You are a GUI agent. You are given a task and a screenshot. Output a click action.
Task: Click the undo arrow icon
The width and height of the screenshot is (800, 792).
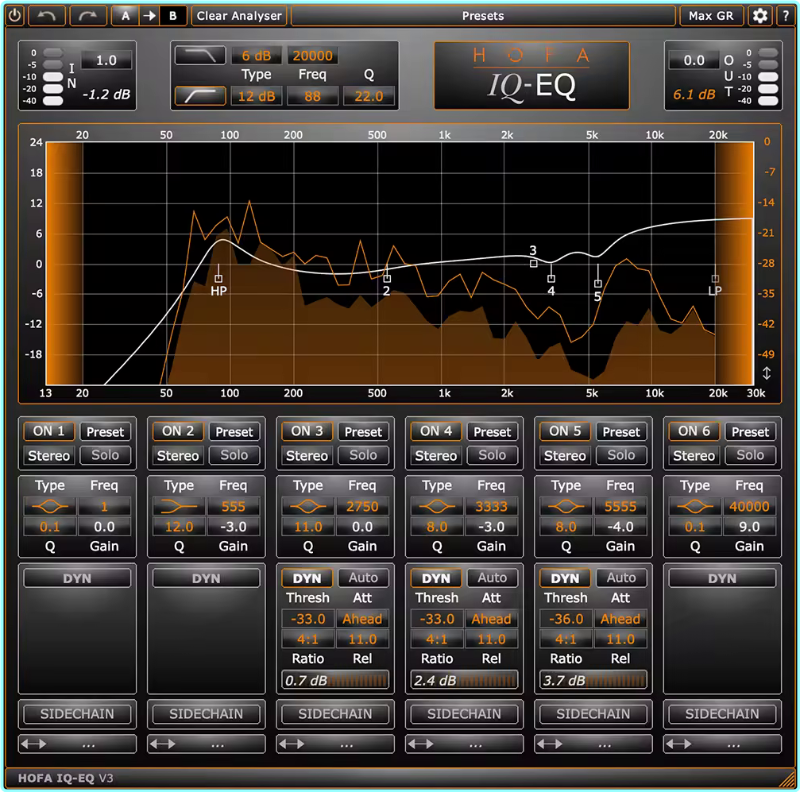pyautogui.click(x=46, y=16)
